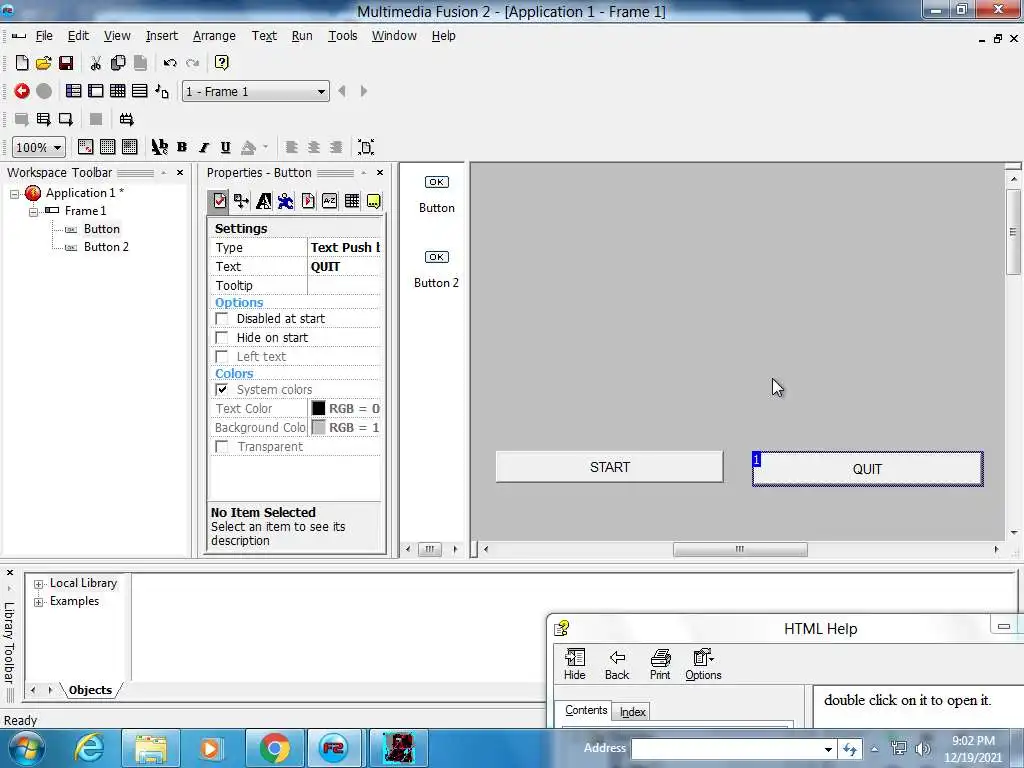
Task: Apply Underline formatting
Action: tap(225, 147)
